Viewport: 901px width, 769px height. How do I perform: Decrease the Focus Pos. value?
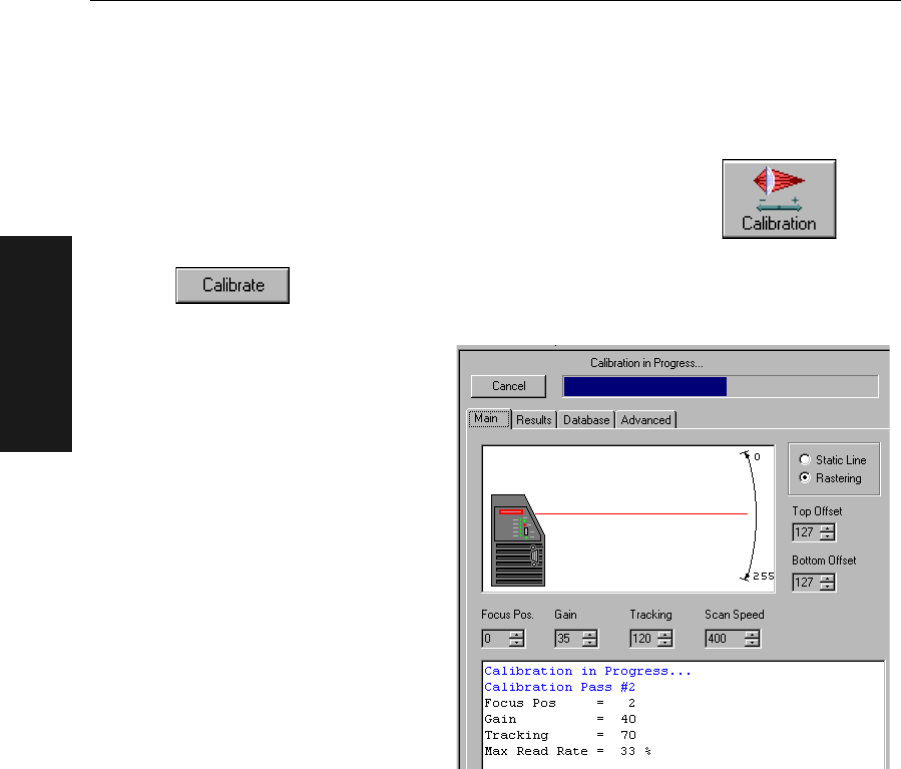point(517,643)
